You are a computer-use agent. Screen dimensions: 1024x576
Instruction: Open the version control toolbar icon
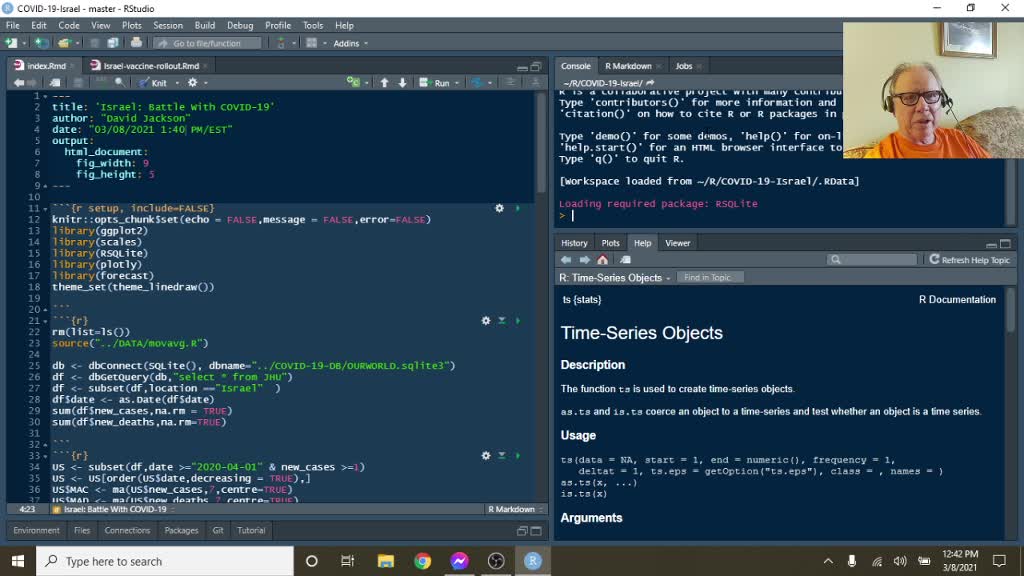[281, 43]
